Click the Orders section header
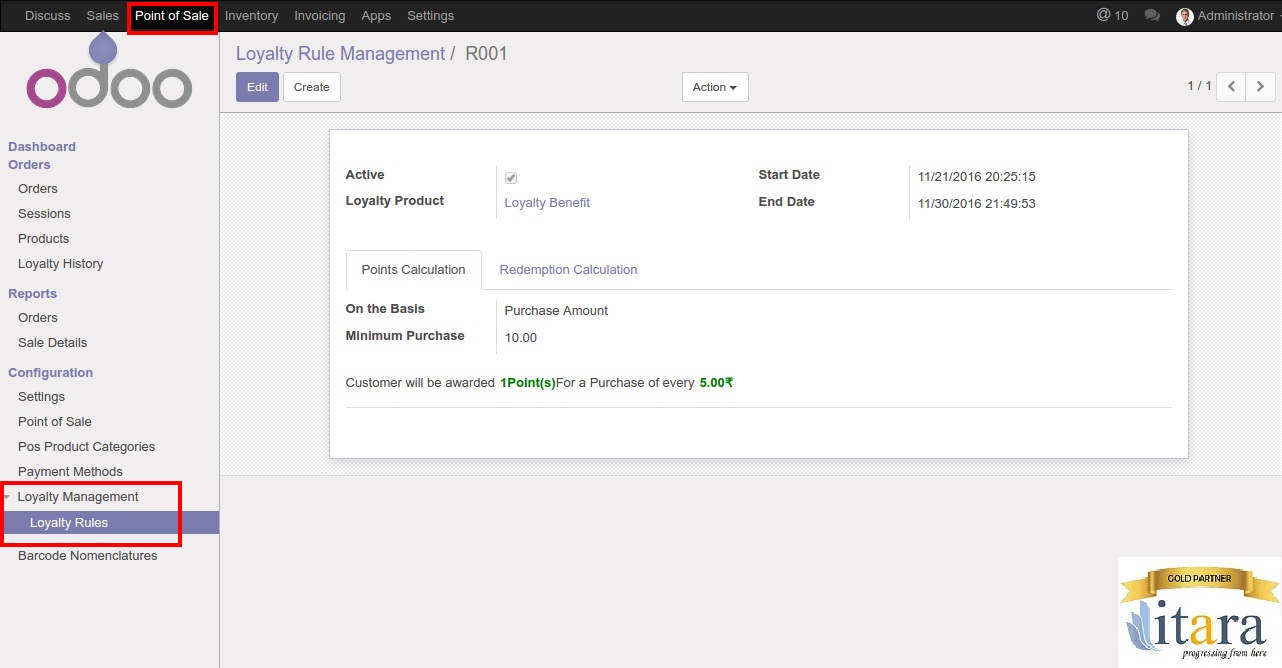The width and height of the screenshot is (1282, 668). (x=29, y=165)
